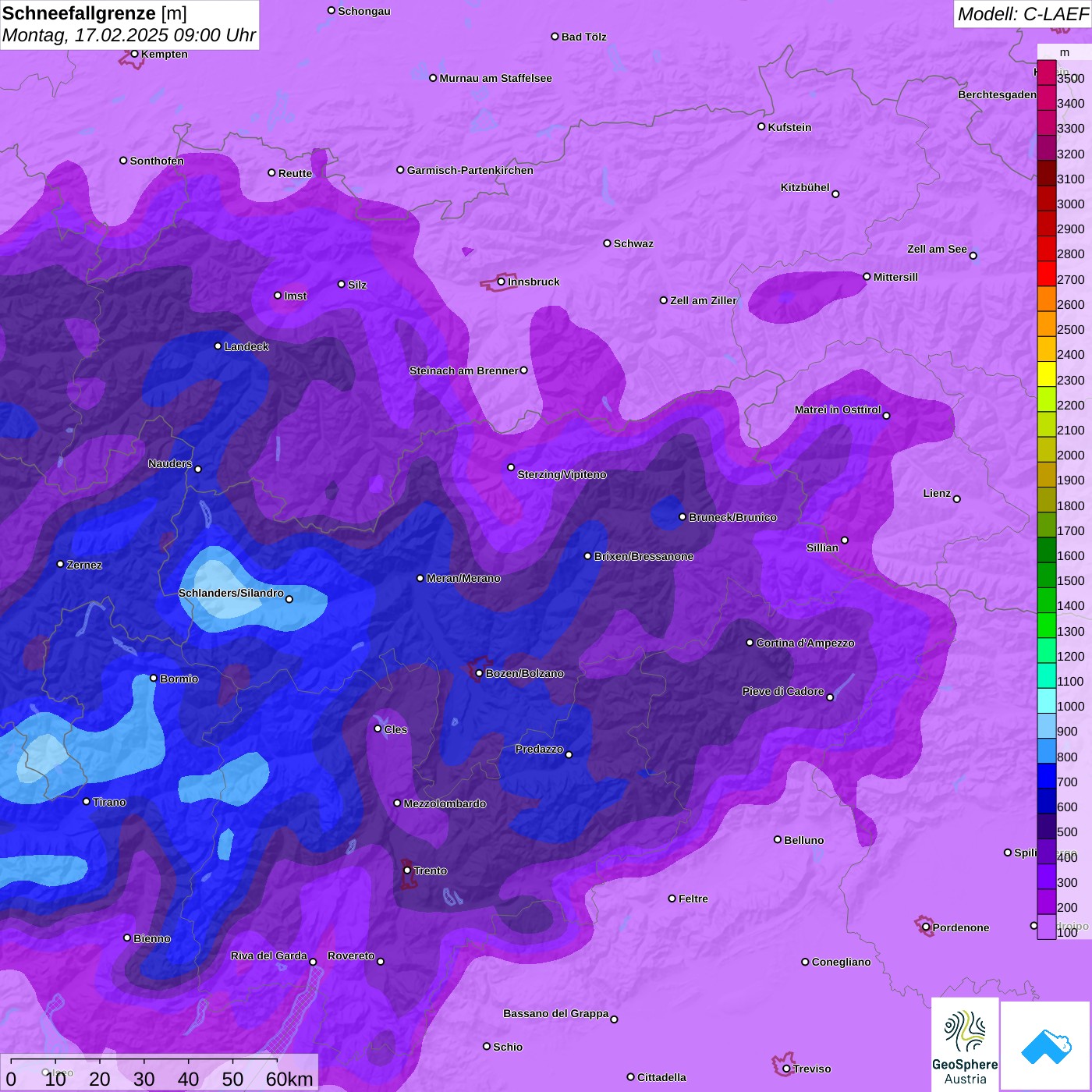
Task: Click the 1000 m cyan legend swatch
Action: [x=1046, y=700]
